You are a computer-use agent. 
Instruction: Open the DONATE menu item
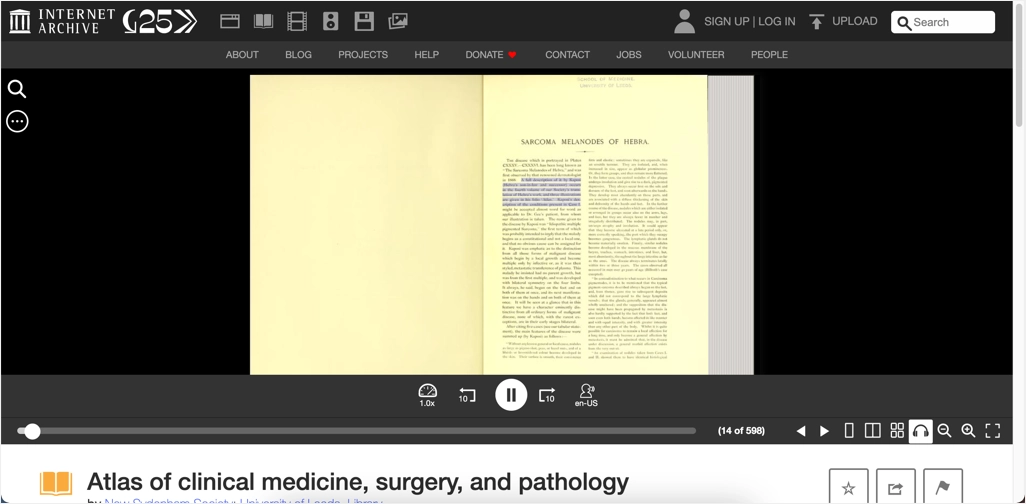click(x=491, y=55)
